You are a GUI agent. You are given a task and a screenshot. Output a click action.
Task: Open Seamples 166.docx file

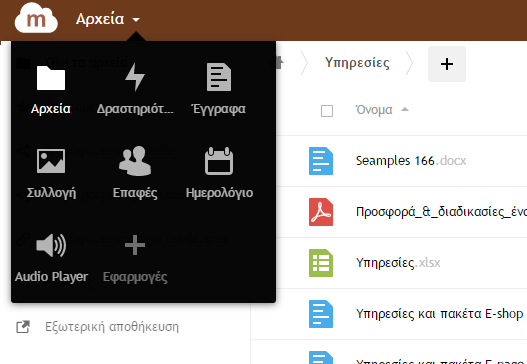click(x=411, y=161)
